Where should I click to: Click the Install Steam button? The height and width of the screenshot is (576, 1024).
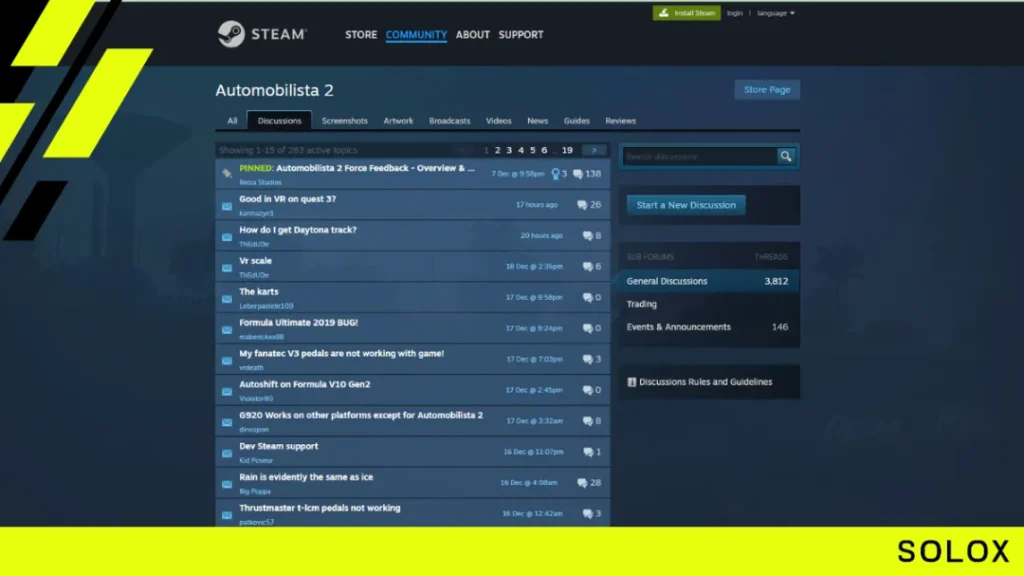pos(686,13)
